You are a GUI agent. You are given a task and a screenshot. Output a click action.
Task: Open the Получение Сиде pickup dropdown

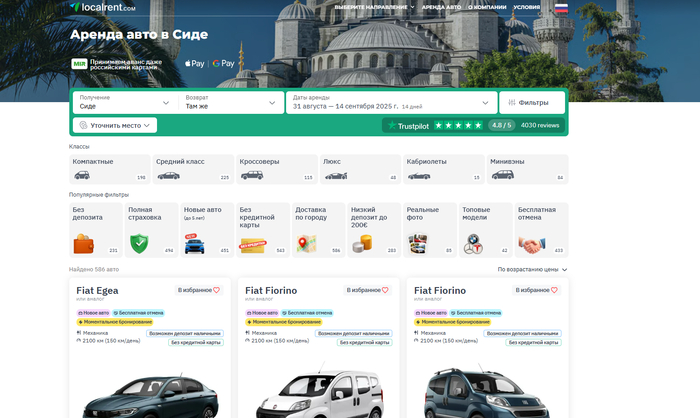tap(125, 103)
